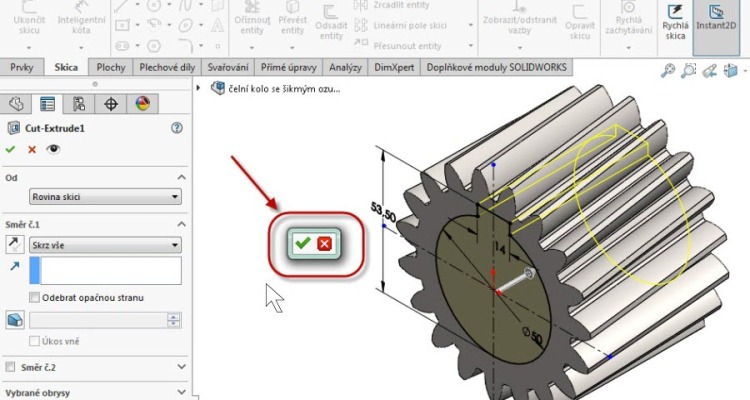Viewport: 750px width, 400px height.
Task: Expand the Směr č.2 section chevron
Action: tap(181, 367)
